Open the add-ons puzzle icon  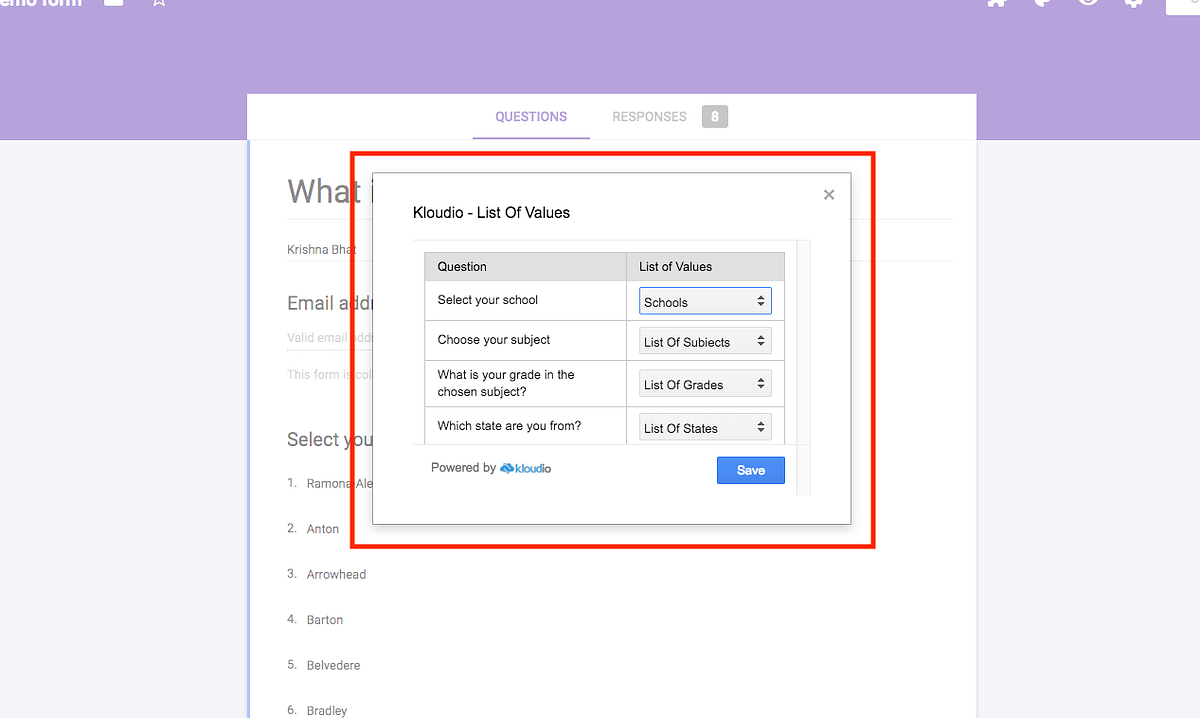995,2
